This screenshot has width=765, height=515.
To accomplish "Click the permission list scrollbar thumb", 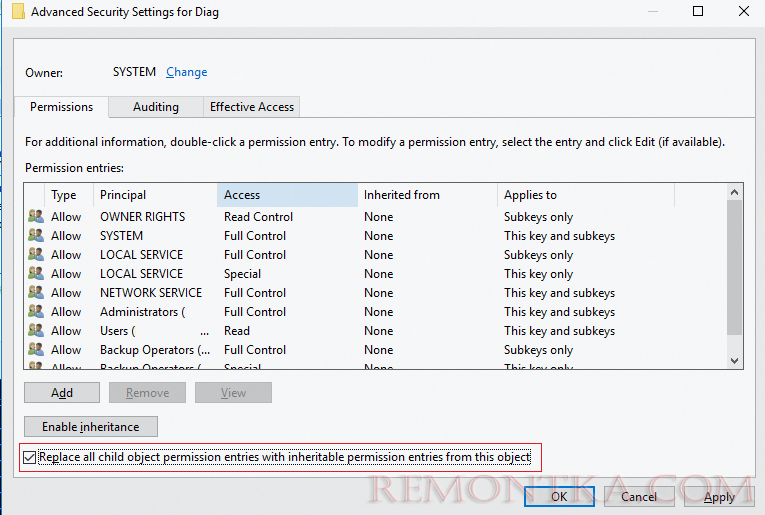I will pos(734,267).
